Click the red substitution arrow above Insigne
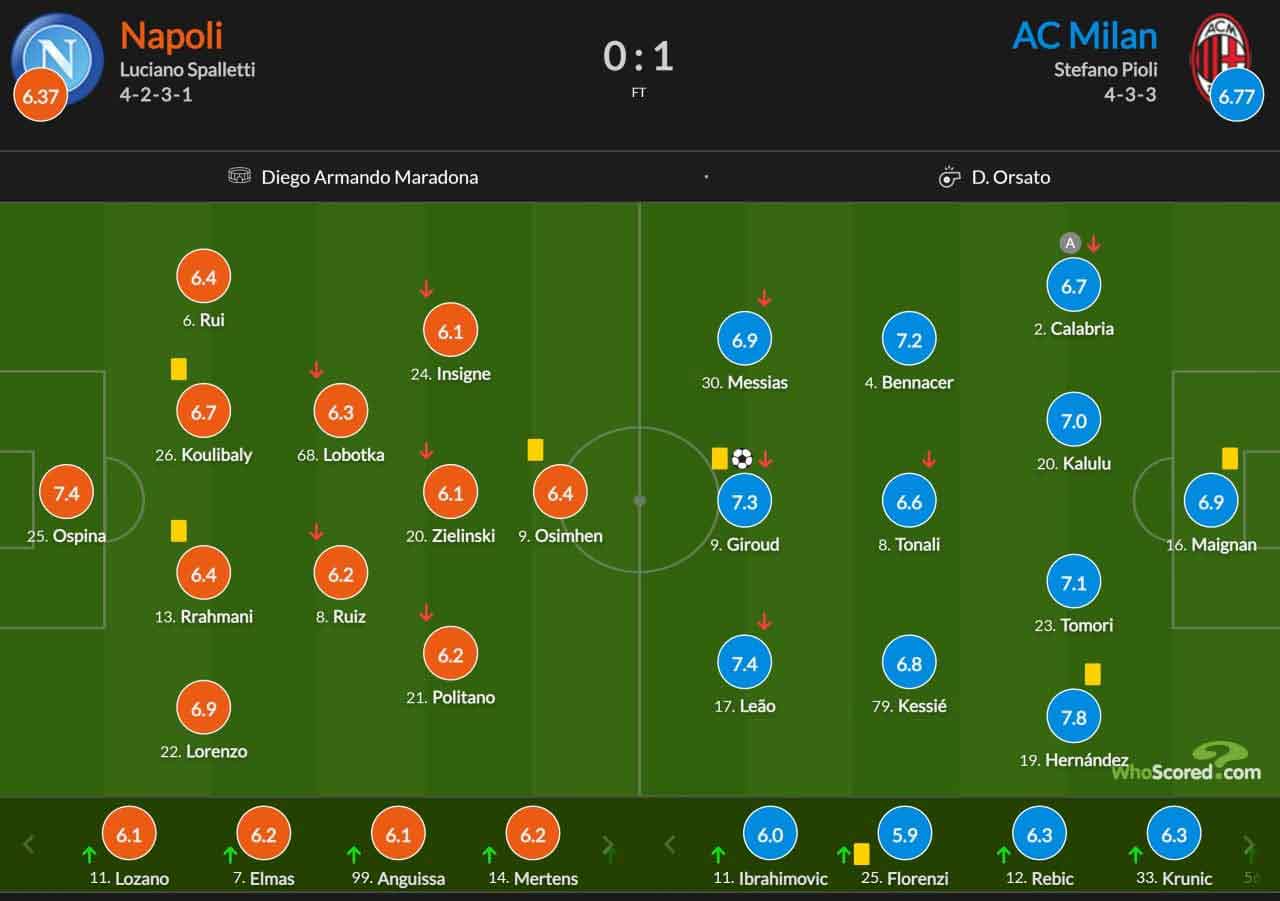The width and height of the screenshot is (1280, 901). (x=426, y=289)
